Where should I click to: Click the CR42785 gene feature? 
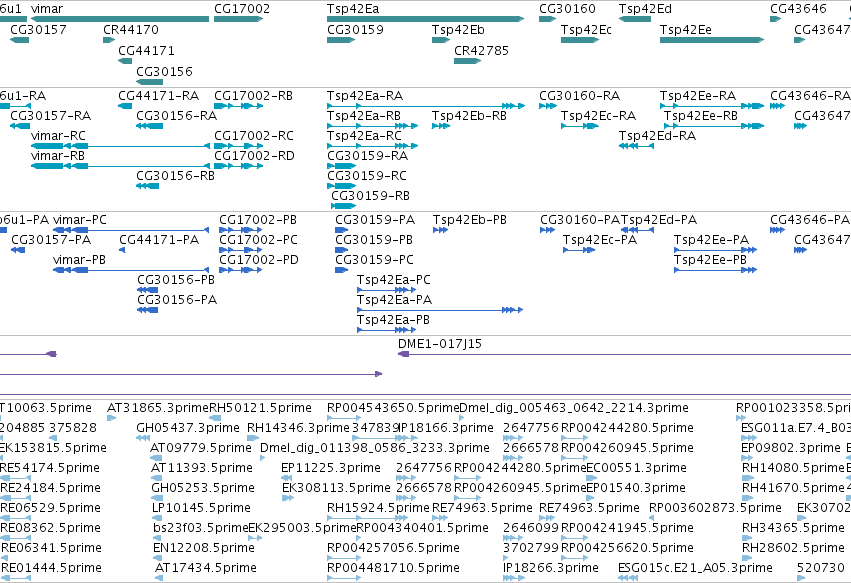(467, 61)
